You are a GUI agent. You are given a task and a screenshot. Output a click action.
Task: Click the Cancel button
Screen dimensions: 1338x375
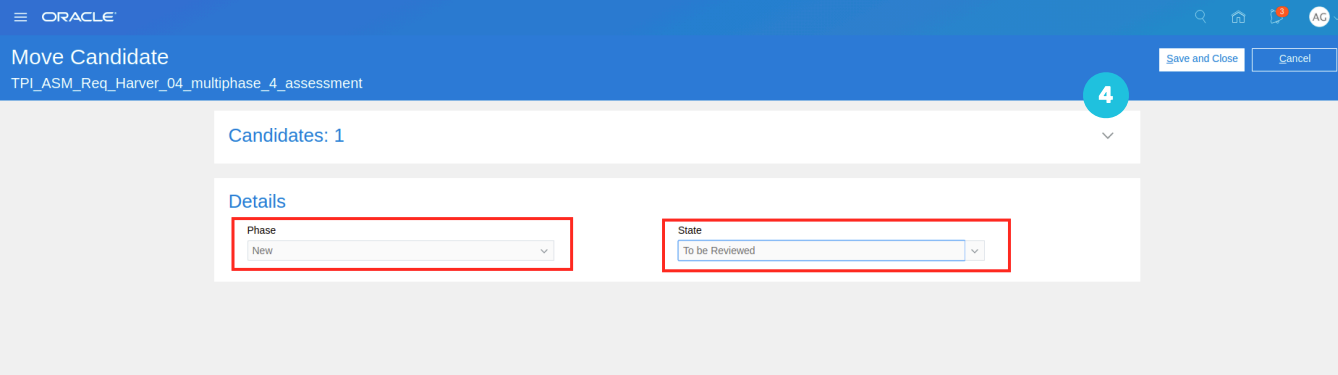(x=1294, y=59)
